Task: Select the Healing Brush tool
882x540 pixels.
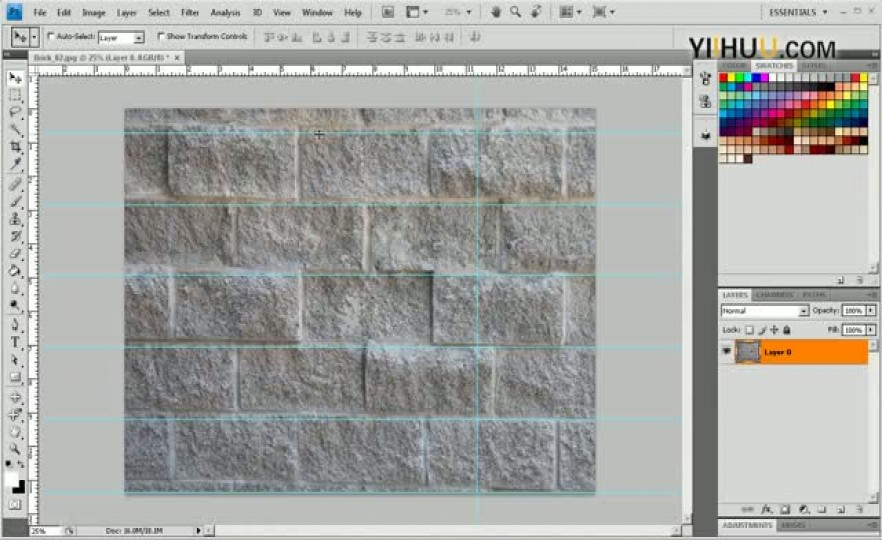Action: point(15,184)
